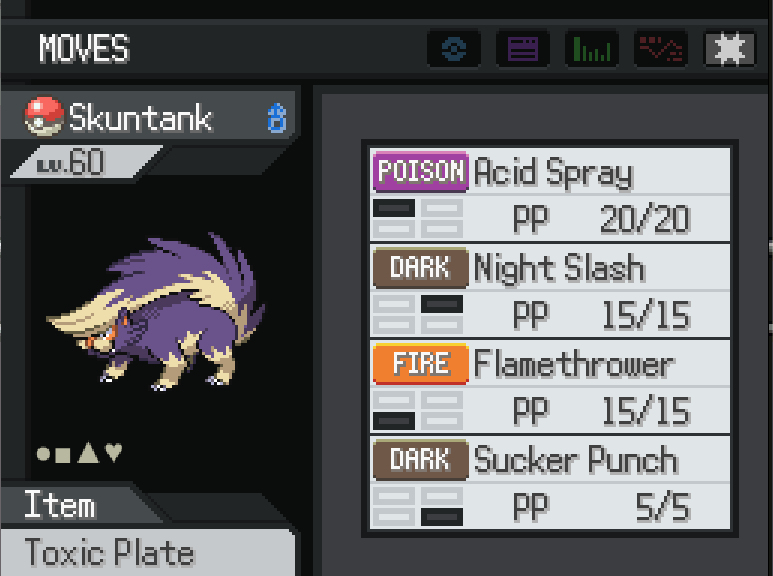Click the Toxic Plate held item
773x576 pixels.
tap(109, 552)
